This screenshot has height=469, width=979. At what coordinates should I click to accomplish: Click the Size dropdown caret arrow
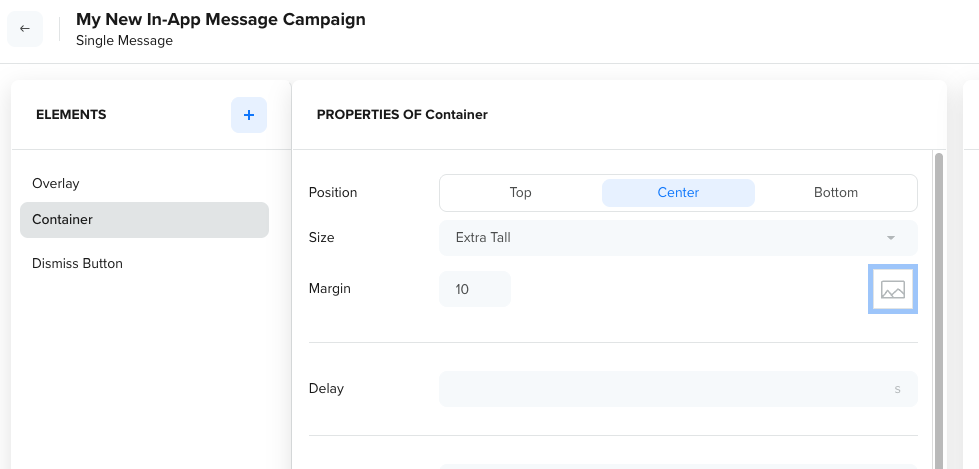tap(891, 238)
